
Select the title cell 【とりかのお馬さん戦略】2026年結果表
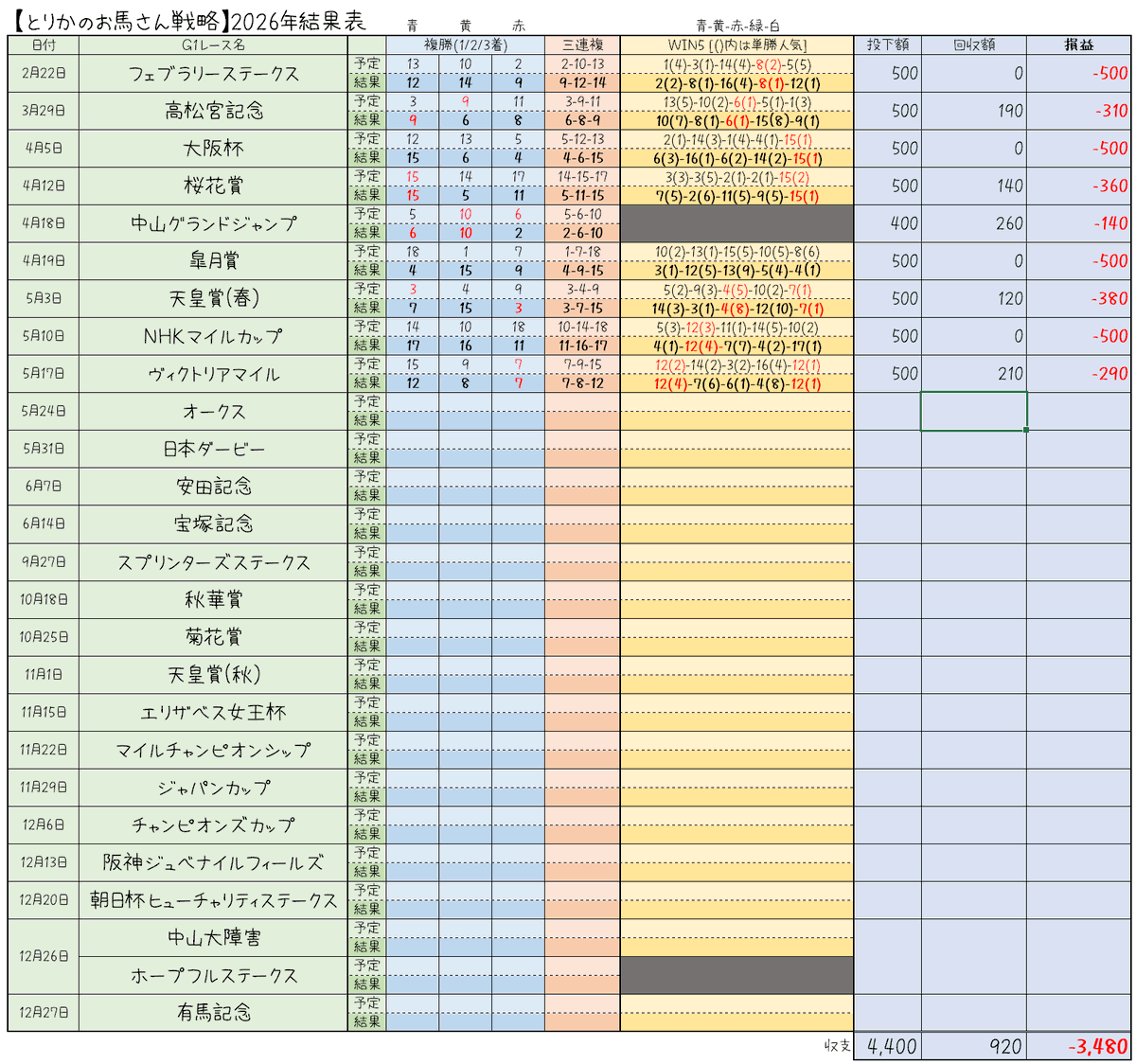tap(189, 21)
